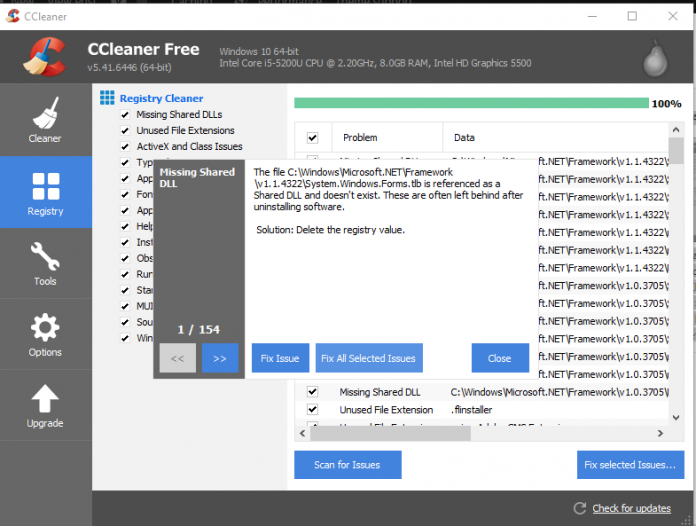The width and height of the screenshot is (696, 526).
Task: Toggle the select-all checkbox in results header
Action: [312, 138]
